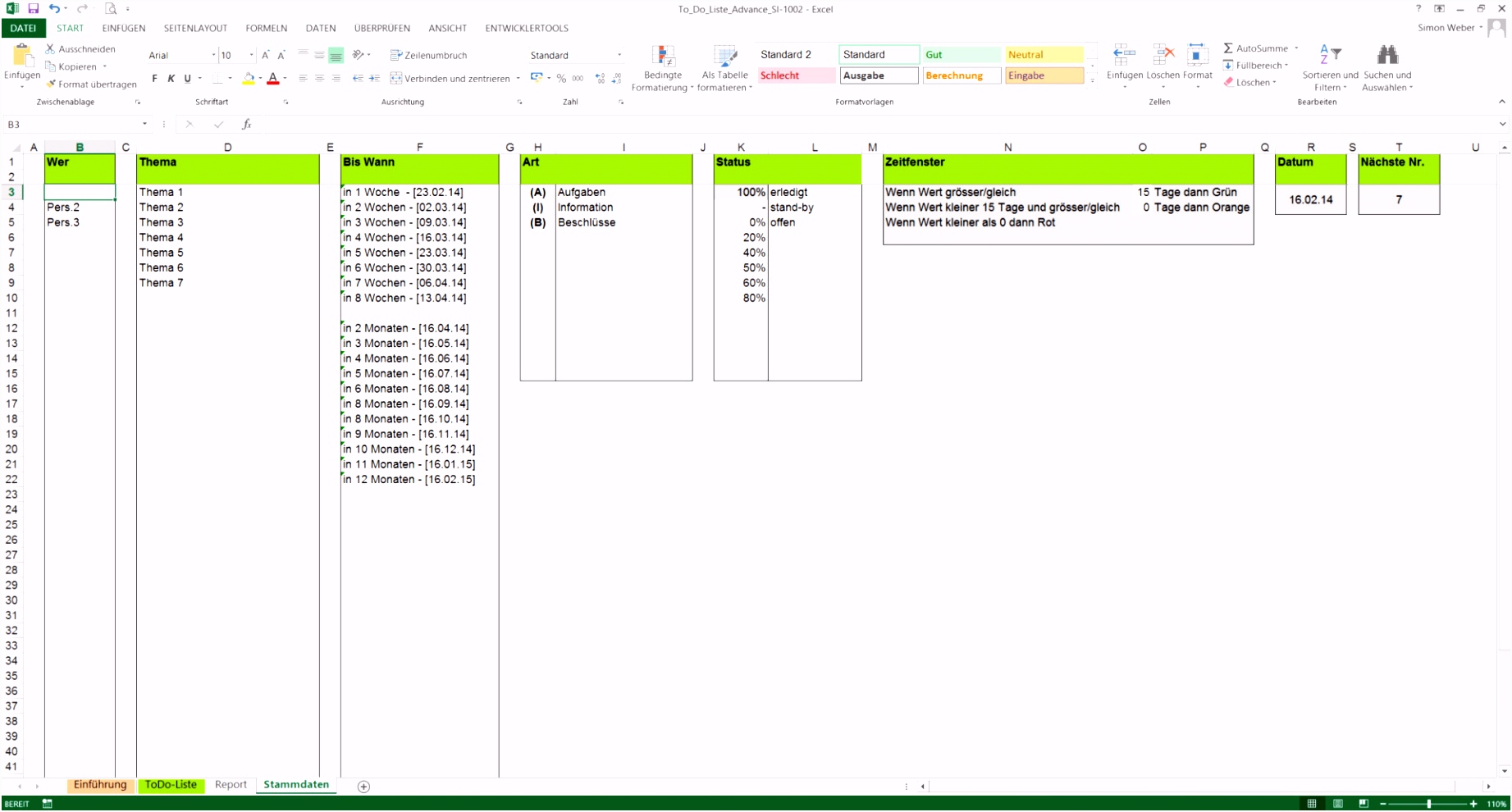Switch to page layout view in status bar
This screenshot has height=812, width=1512.
(x=1338, y=804)
